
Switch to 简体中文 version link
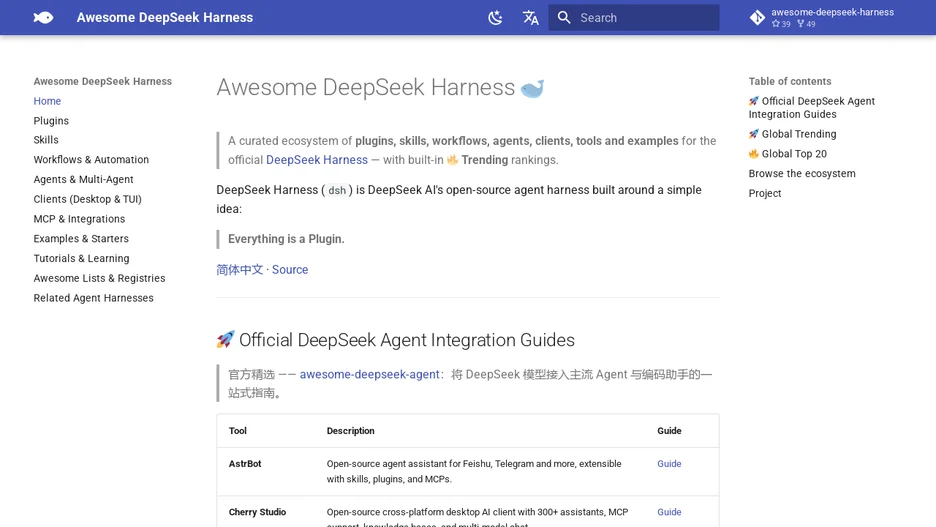coord(239,269)
